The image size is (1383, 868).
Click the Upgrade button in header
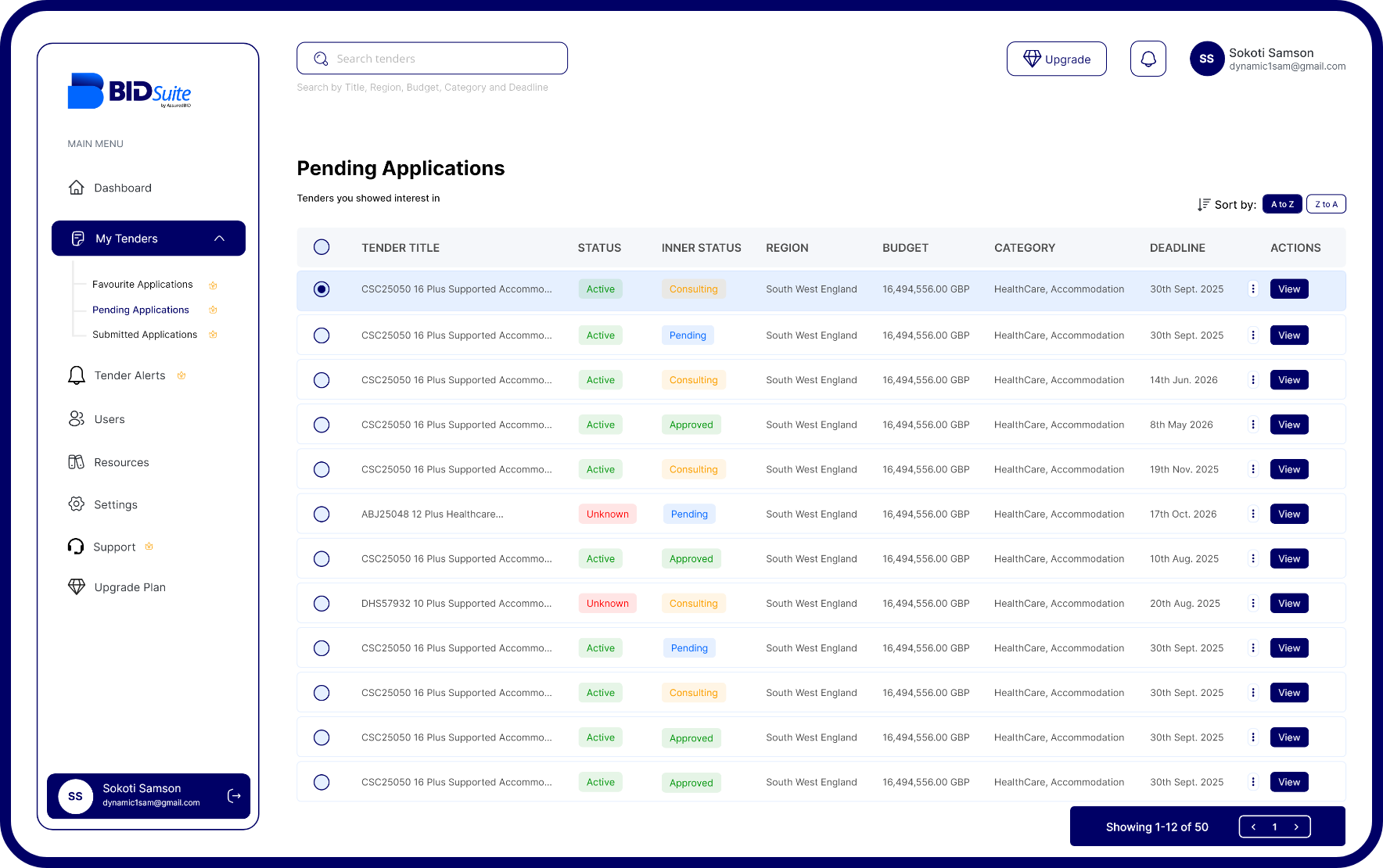coord(1056,59)
